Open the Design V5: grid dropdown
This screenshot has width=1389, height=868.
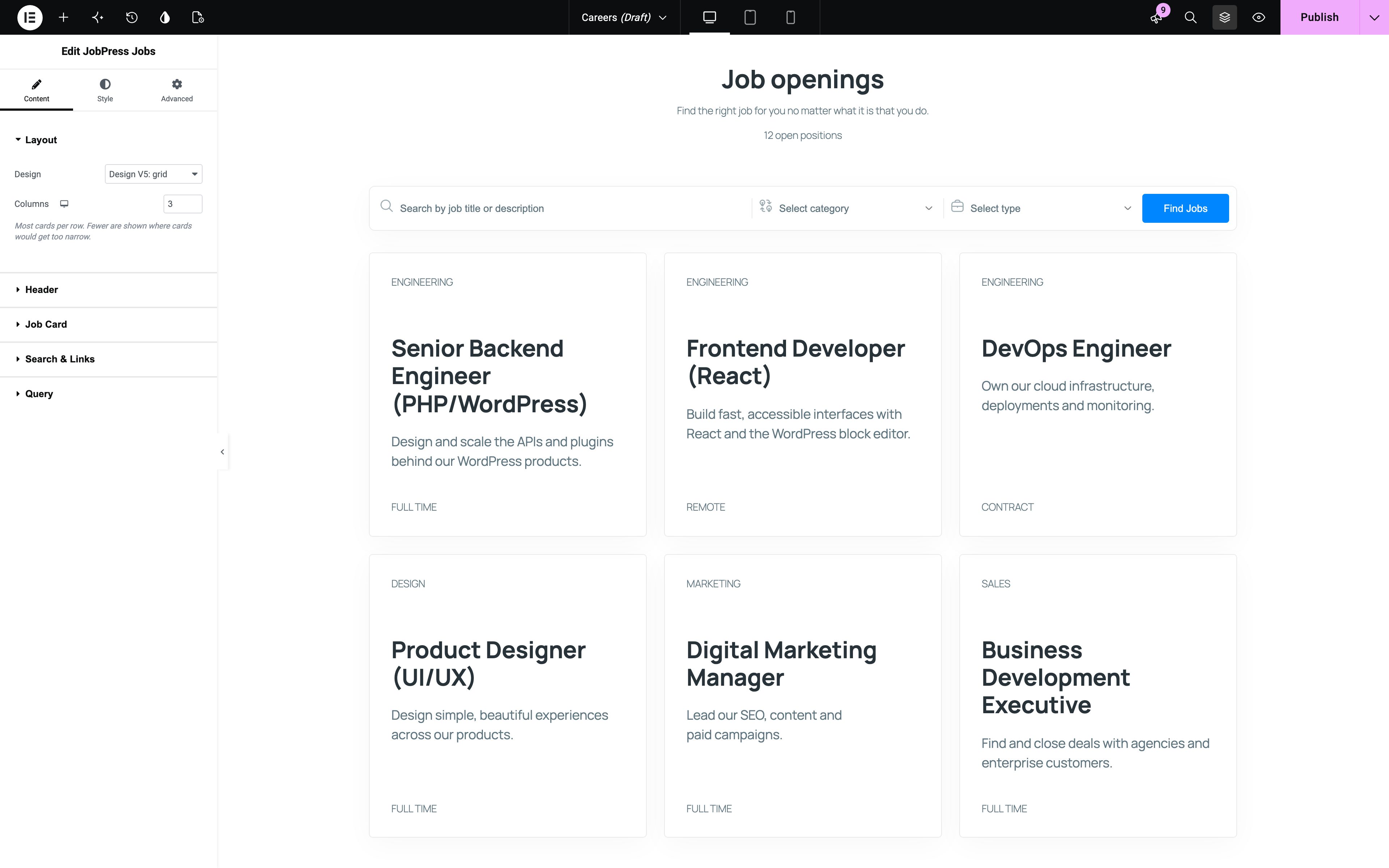pyautogui.click(x=153, y=174)
